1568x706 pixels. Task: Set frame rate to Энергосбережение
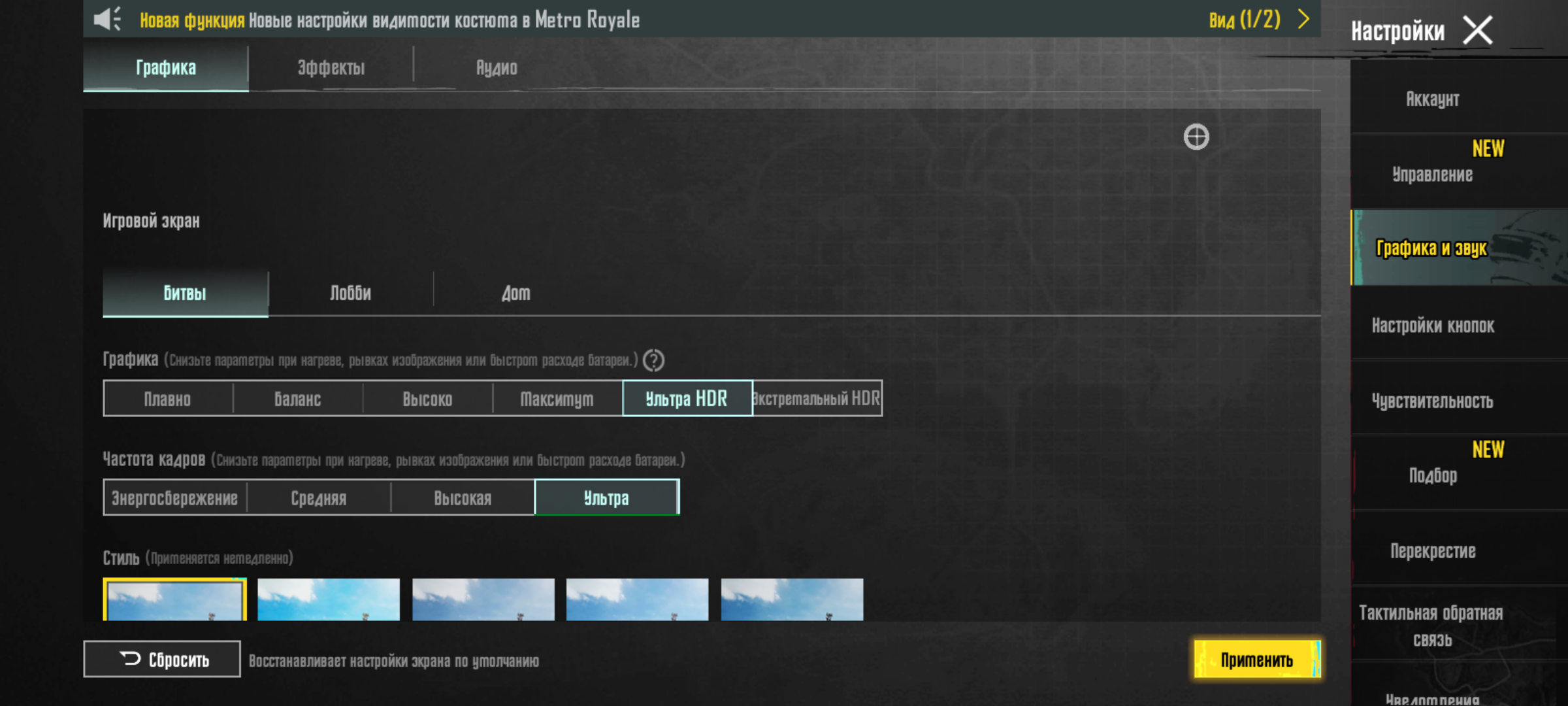[x=175, y=498]
